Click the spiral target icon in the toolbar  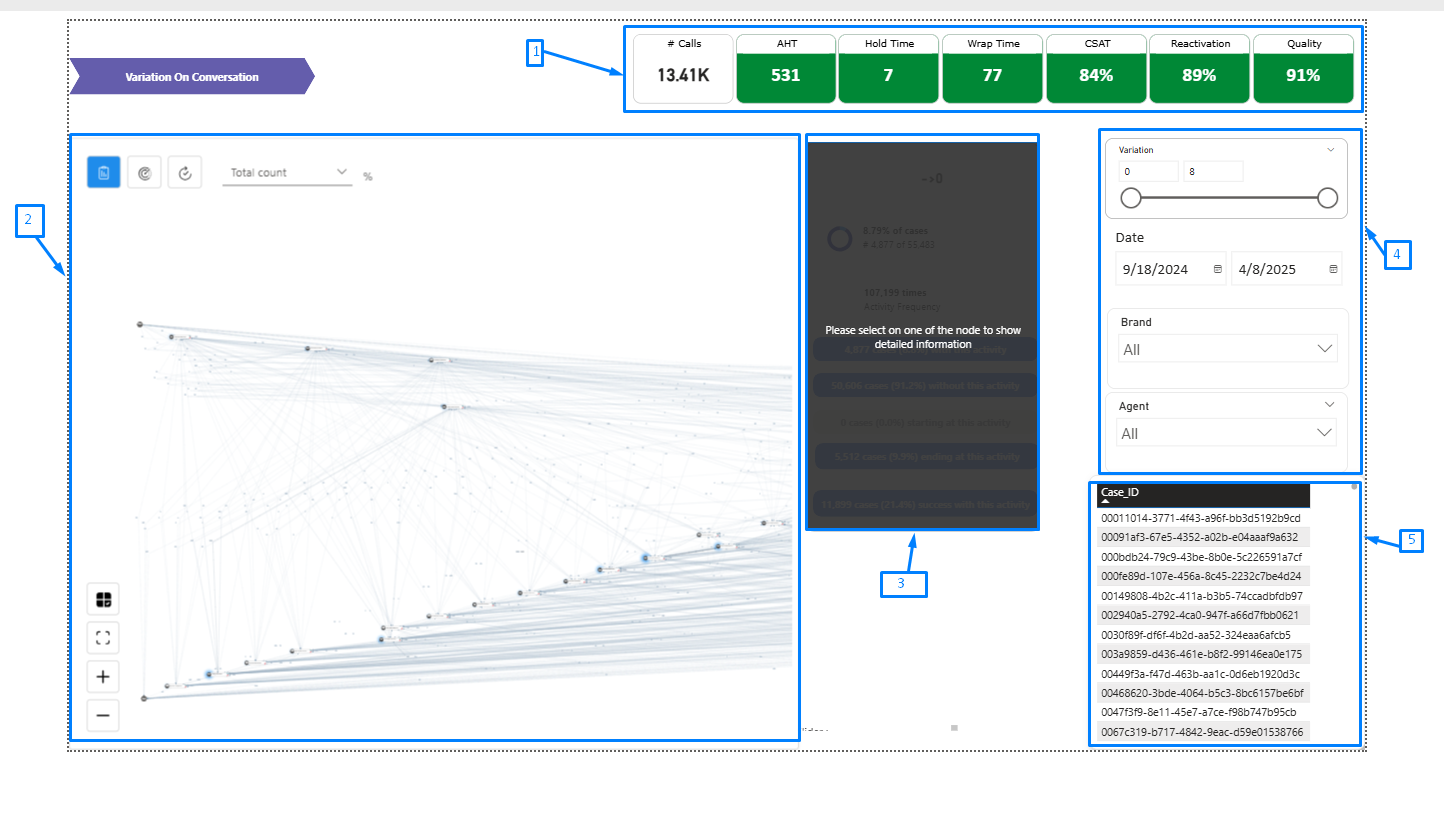tap(144, 171)
